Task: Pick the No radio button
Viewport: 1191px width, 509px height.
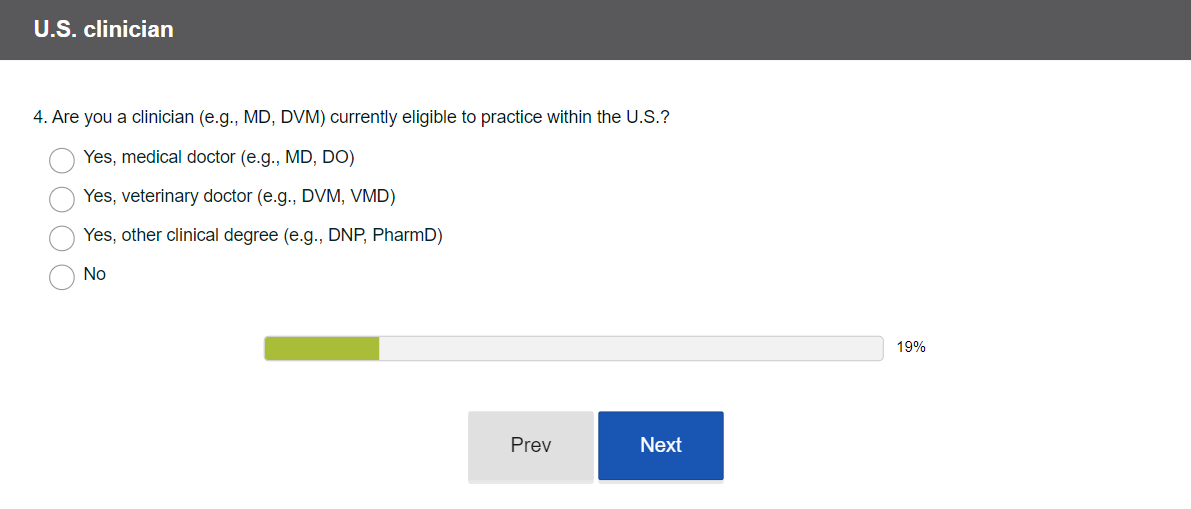Action: [62, 277]
